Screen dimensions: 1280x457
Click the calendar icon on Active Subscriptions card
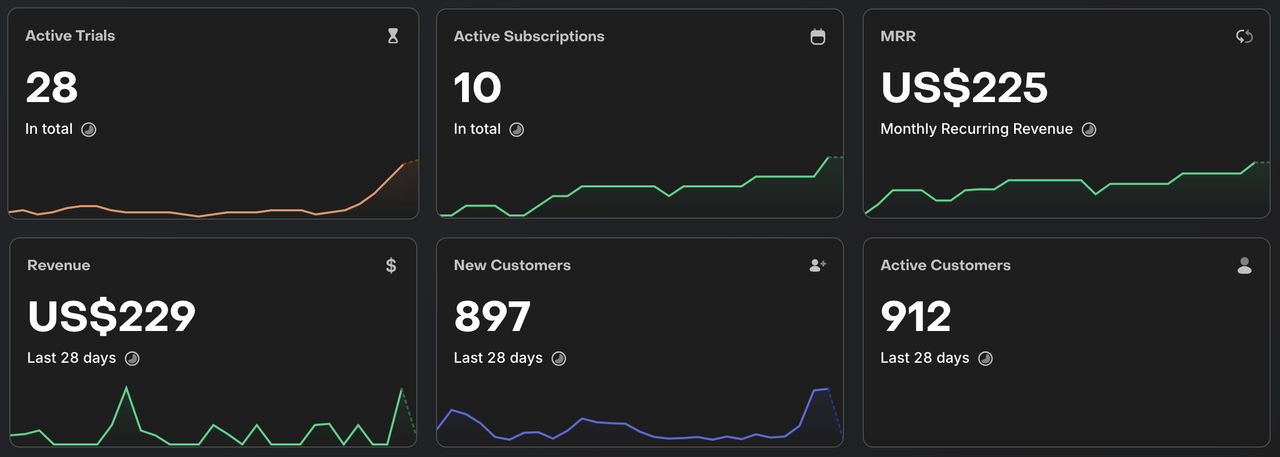pyautogui.click(x=818, y=36)
